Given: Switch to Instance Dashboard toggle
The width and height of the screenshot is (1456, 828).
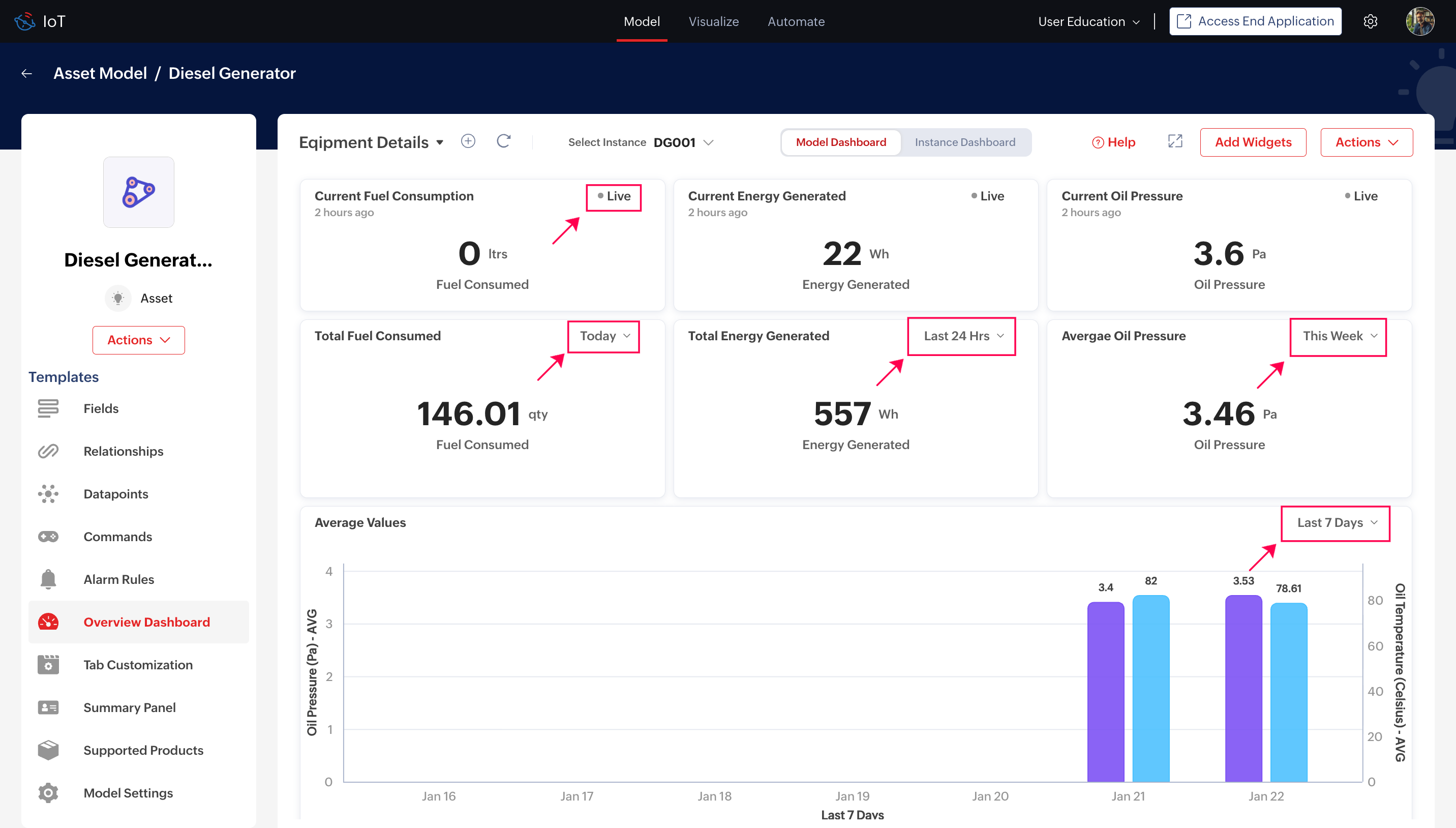Looking at the screenshot, I should [x=964, y=142].
